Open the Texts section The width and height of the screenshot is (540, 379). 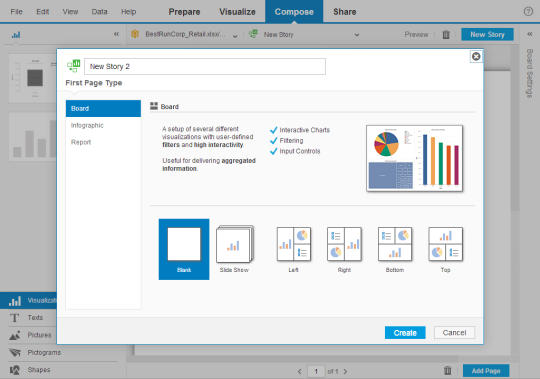(x=29, y=317)
